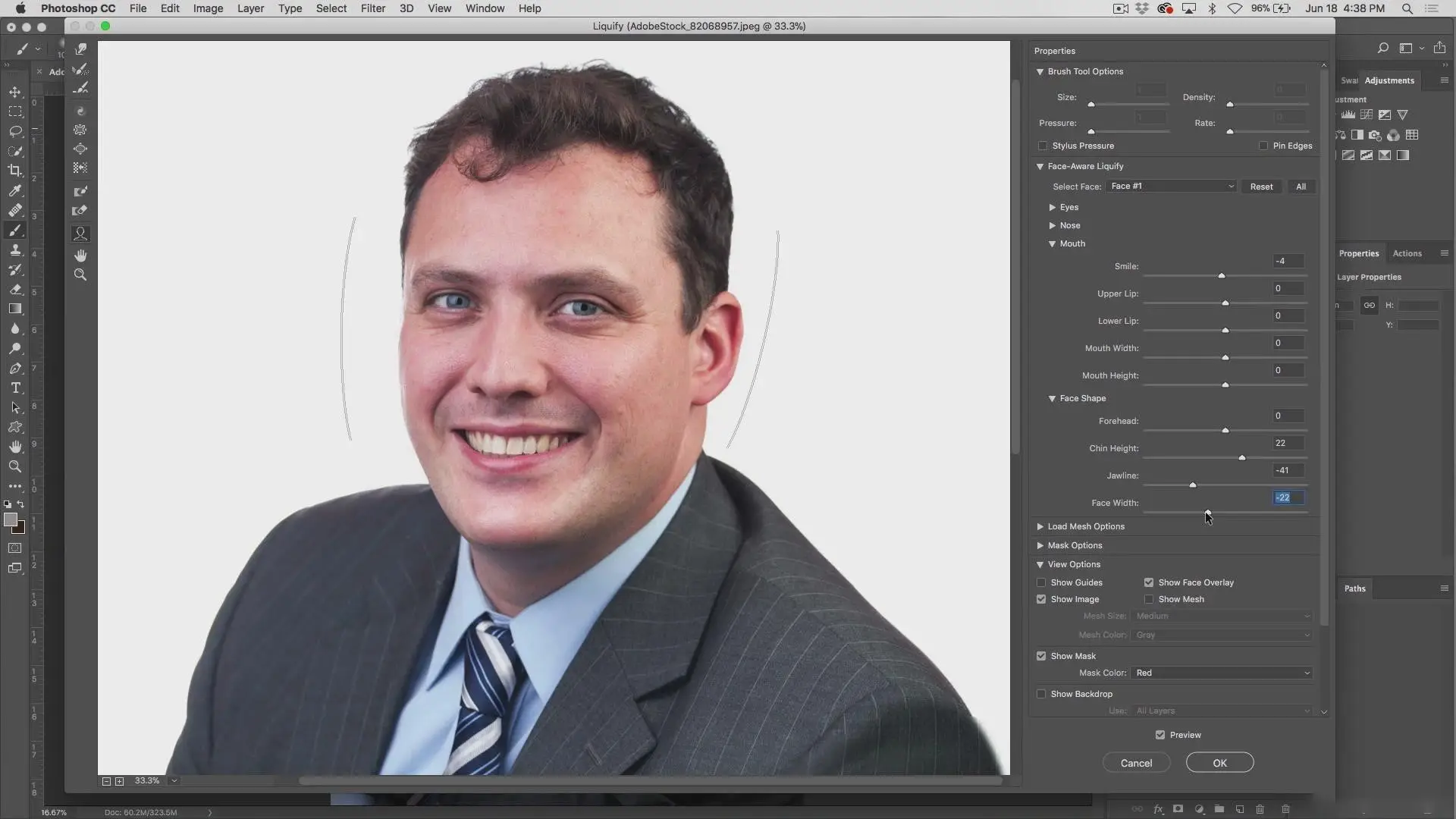Open the Image menu
Image resolution: width=1456 pixels, height=819 pixels.
click(x=208, y=8)
